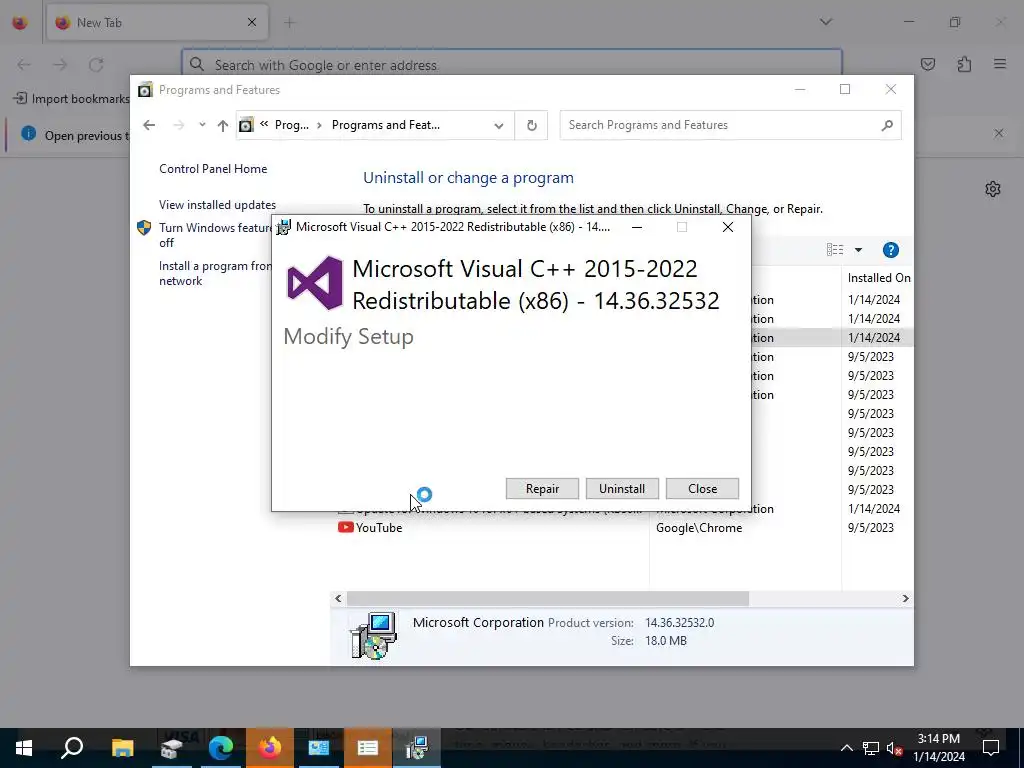This screenshot has height=768, width=1024.
Task: Click the Firefox forward arrow
Action: [60, 65]
